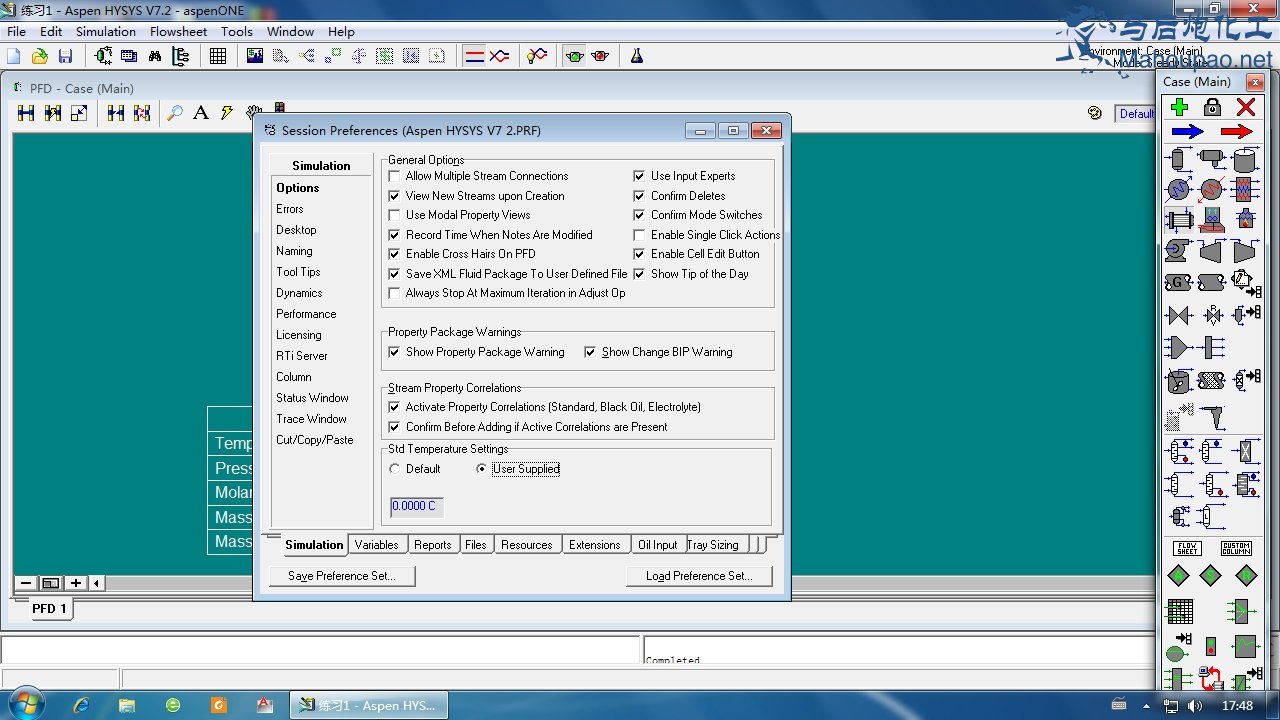This screenshot has width=1280, height=720.
Task: Create a new case with the blank page icon
Action: [15, 56]
